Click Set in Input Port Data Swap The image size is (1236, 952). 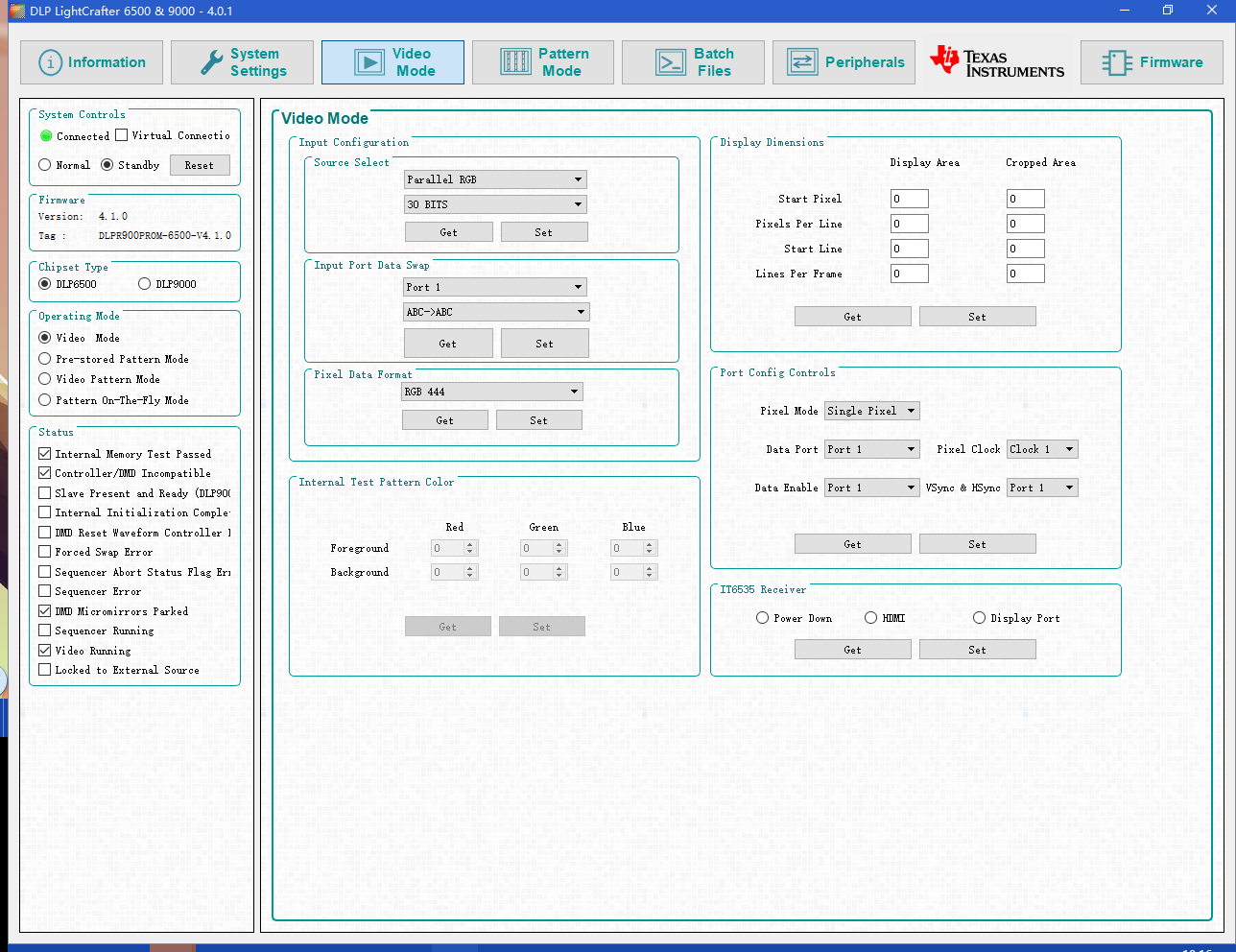545,344
